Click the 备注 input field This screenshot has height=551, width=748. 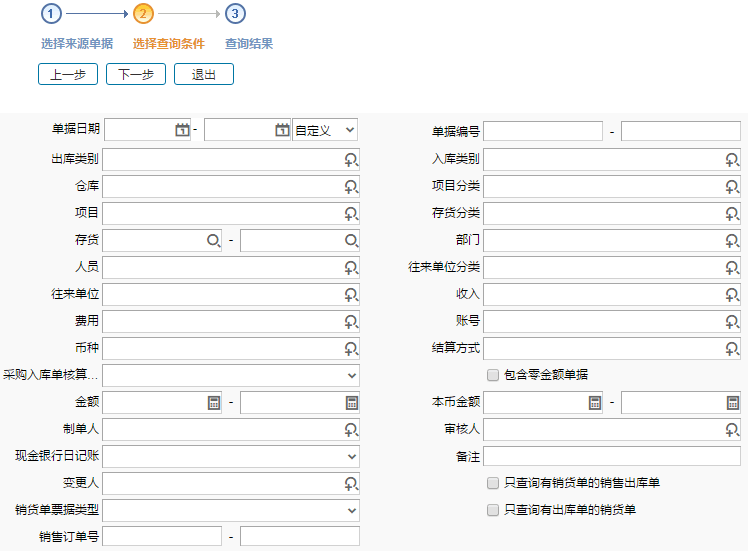click(x=612, y=457)
